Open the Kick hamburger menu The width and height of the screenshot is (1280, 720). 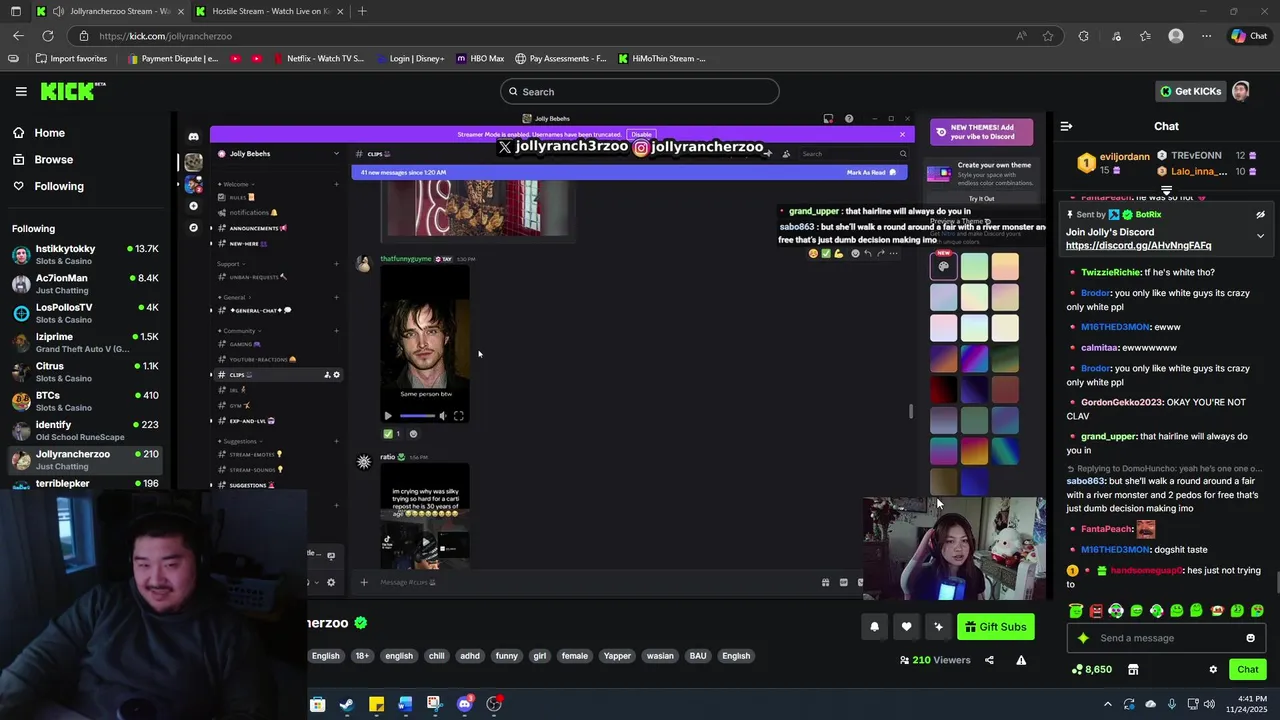click(x=21, y=91)
